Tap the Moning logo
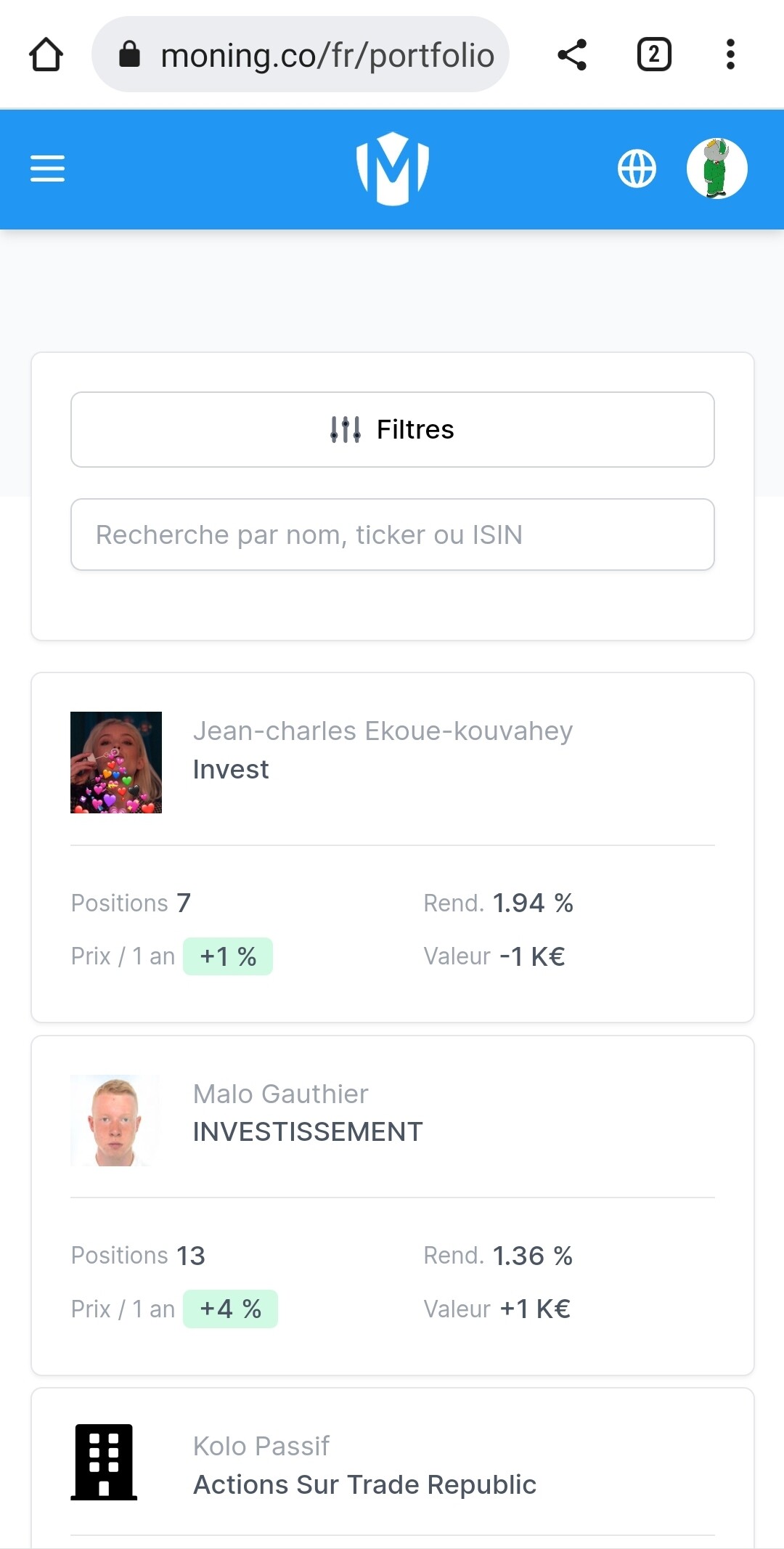The image size is (784, 1549). point(393,168)
